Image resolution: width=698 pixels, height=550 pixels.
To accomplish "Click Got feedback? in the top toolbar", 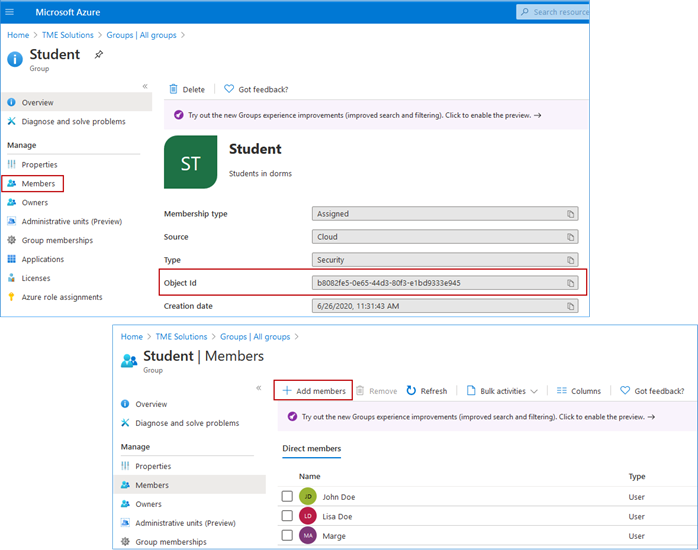I will point(256,89).
